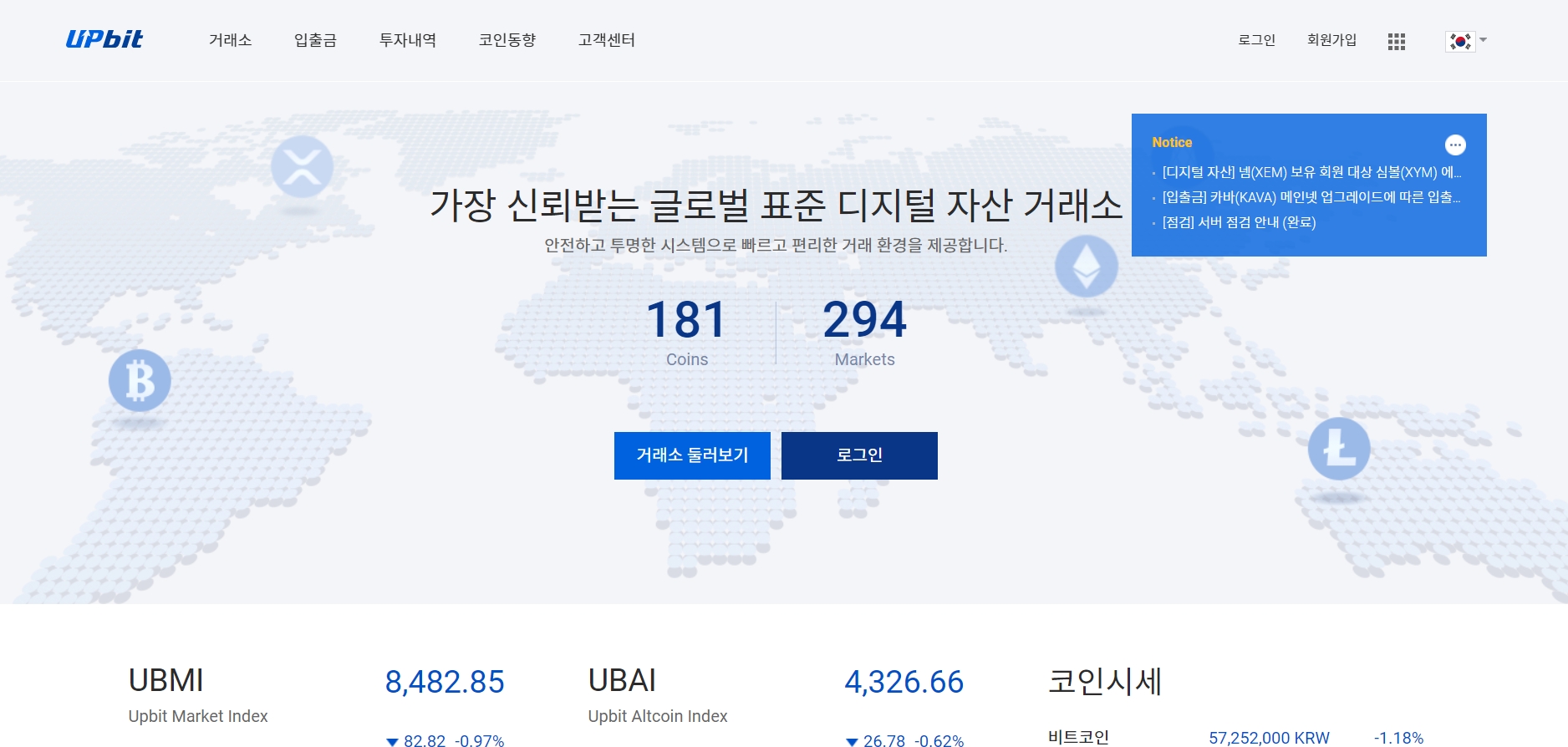Click the UBAI change 26.78 -0.62%
This screenshot has width=1568, height=747.
904,740
